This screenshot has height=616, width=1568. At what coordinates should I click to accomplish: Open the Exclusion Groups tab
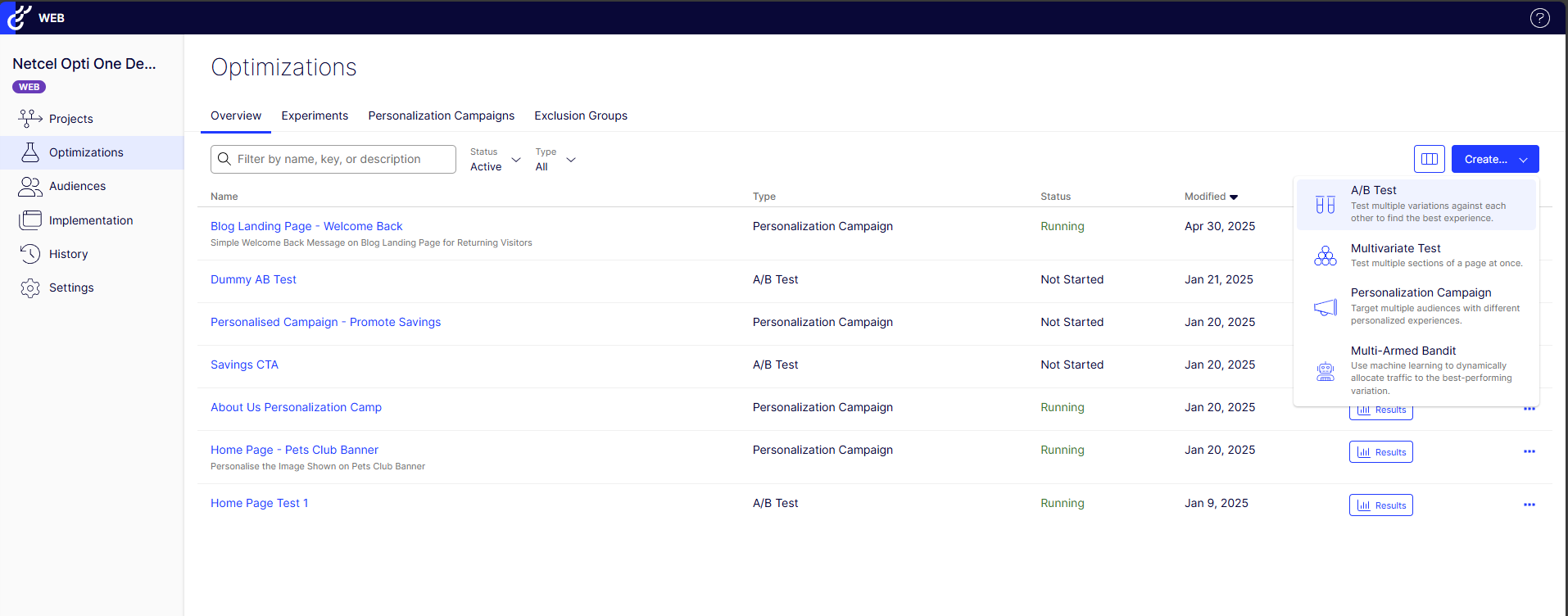(581, 115)
